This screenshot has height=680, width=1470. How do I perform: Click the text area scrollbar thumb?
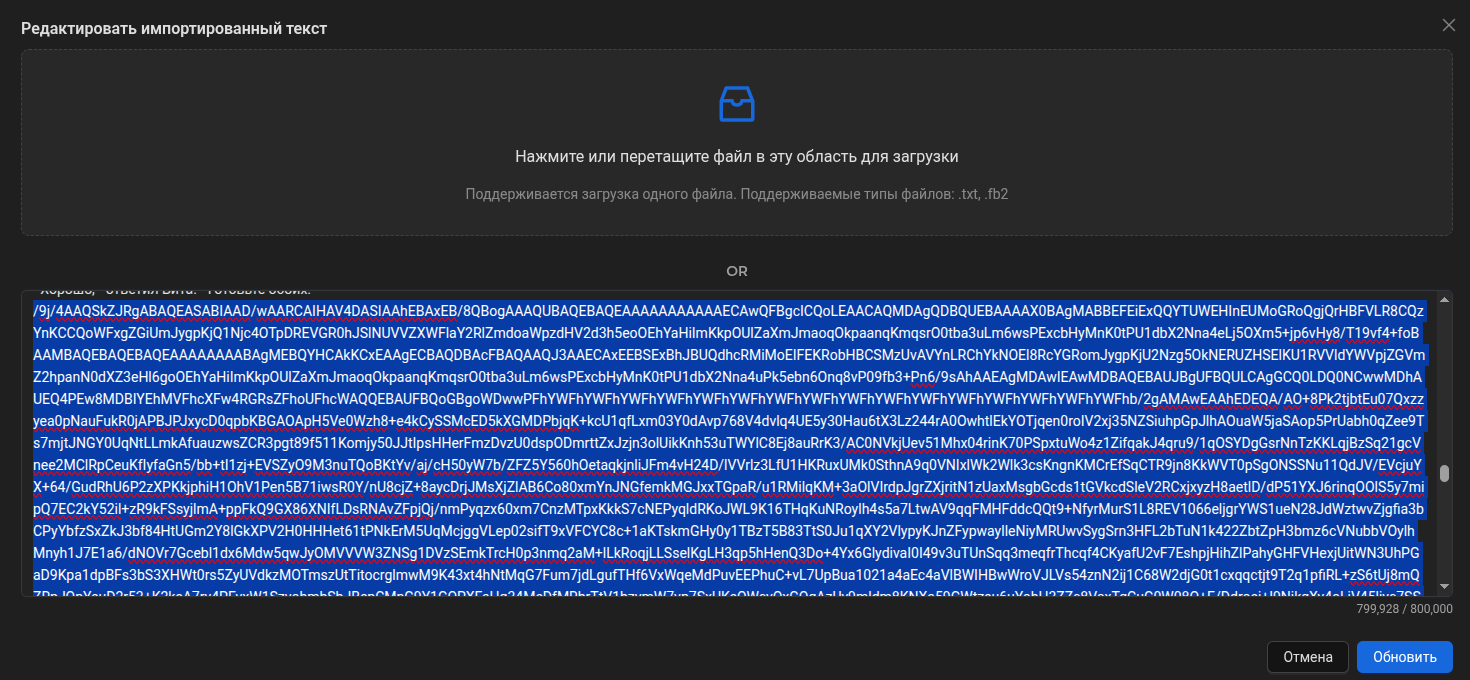(x=1444, y=473)
